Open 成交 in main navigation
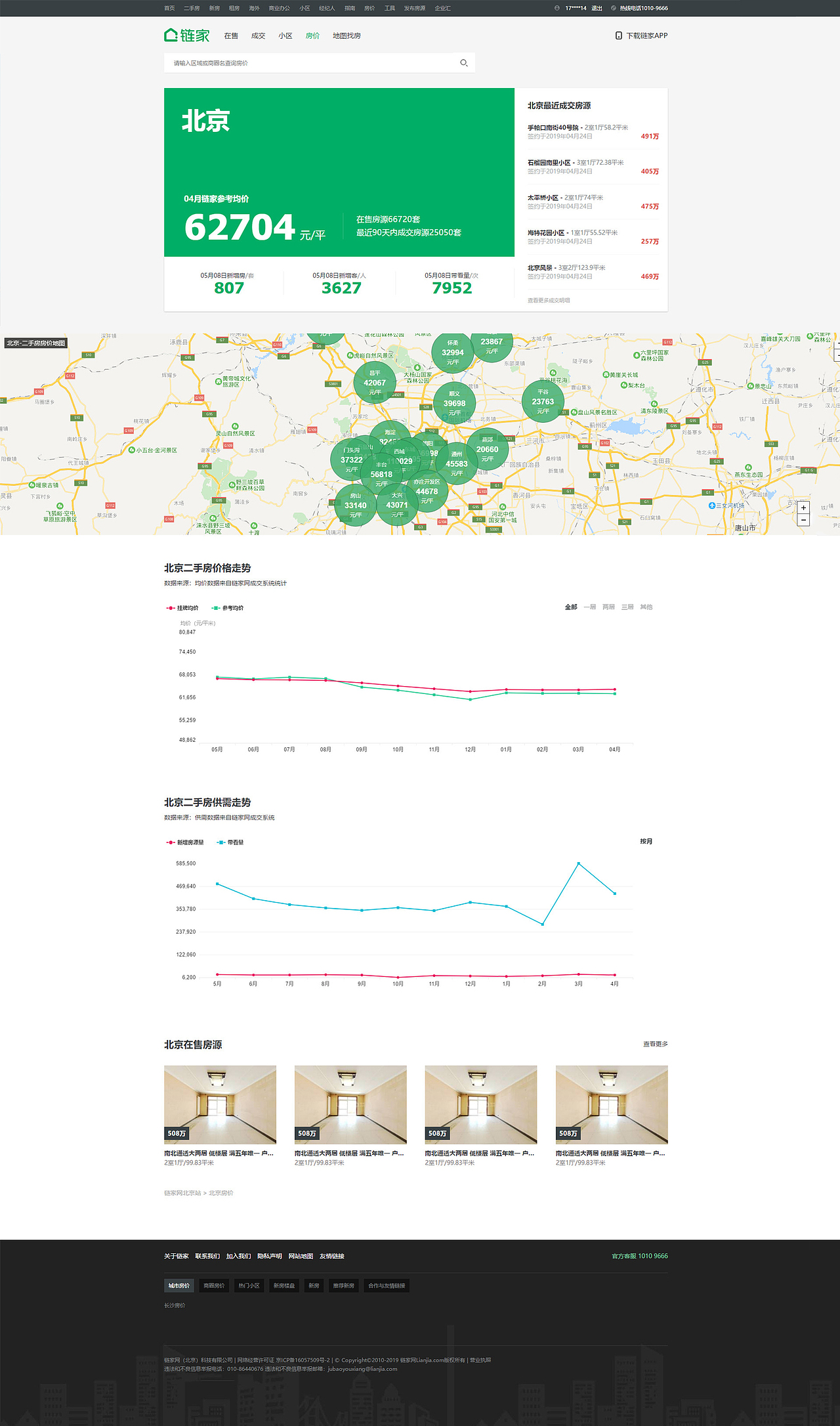The height and width of the screenshot is (1426, 840). 259,36
